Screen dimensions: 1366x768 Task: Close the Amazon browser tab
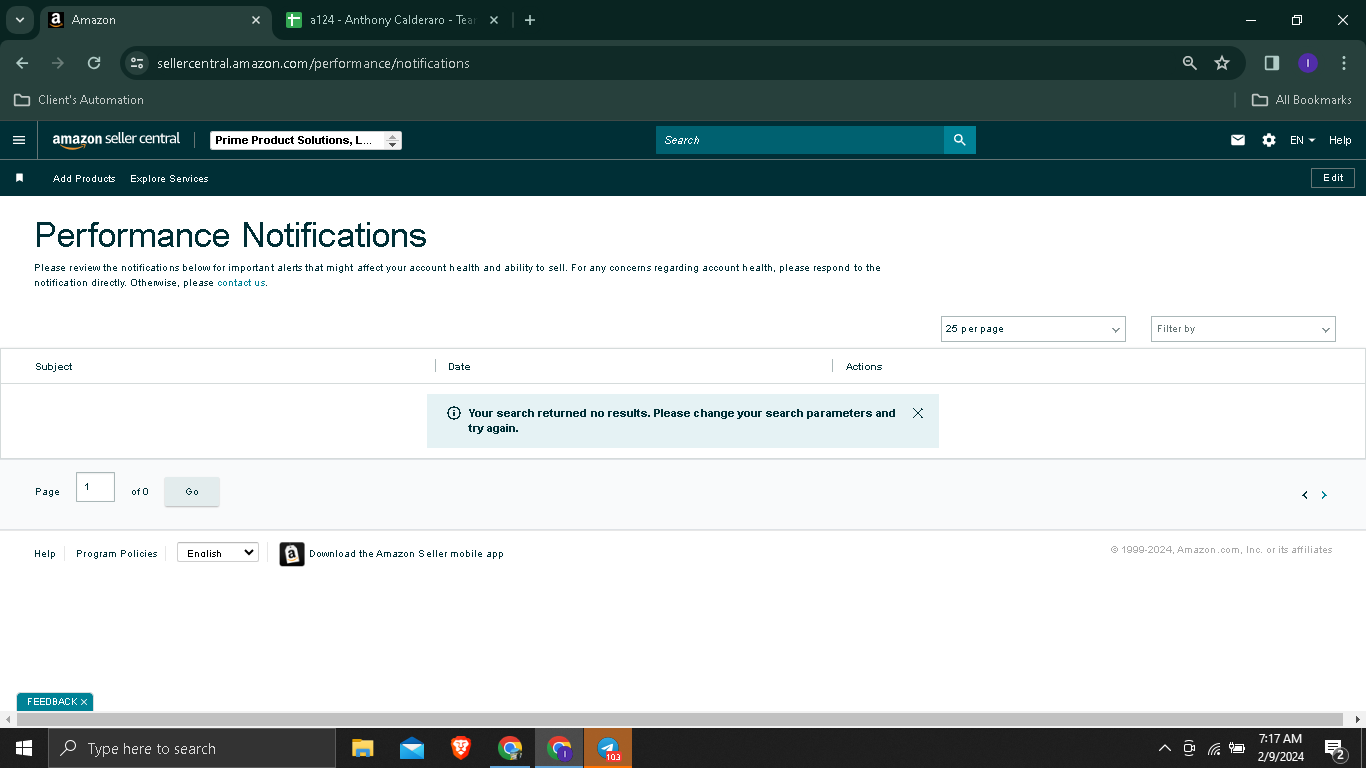256,20
